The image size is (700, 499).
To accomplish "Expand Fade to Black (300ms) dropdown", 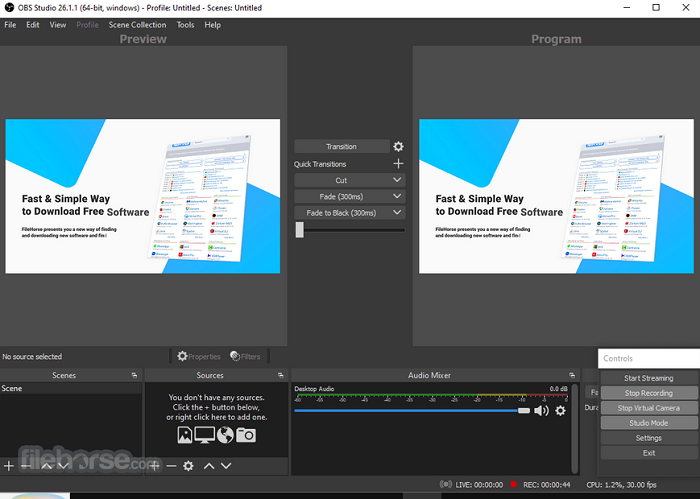I will coord(398,213).
